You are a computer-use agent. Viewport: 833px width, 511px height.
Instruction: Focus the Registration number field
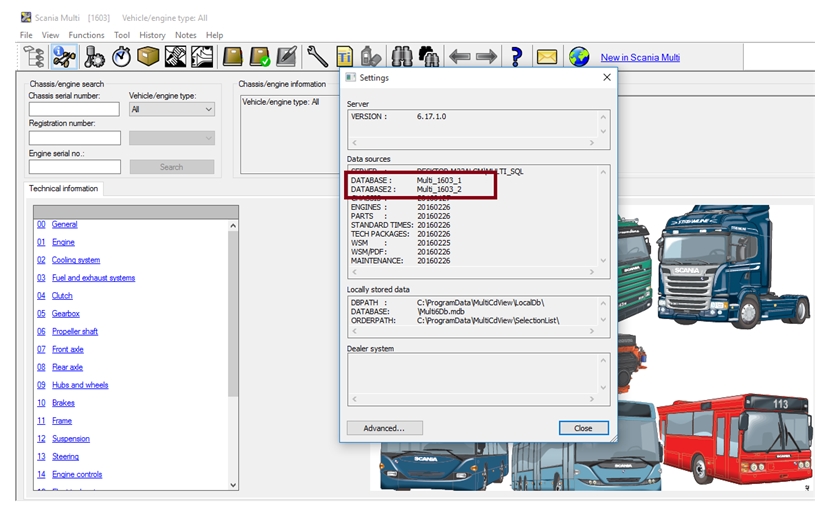[x=74, y=138]
